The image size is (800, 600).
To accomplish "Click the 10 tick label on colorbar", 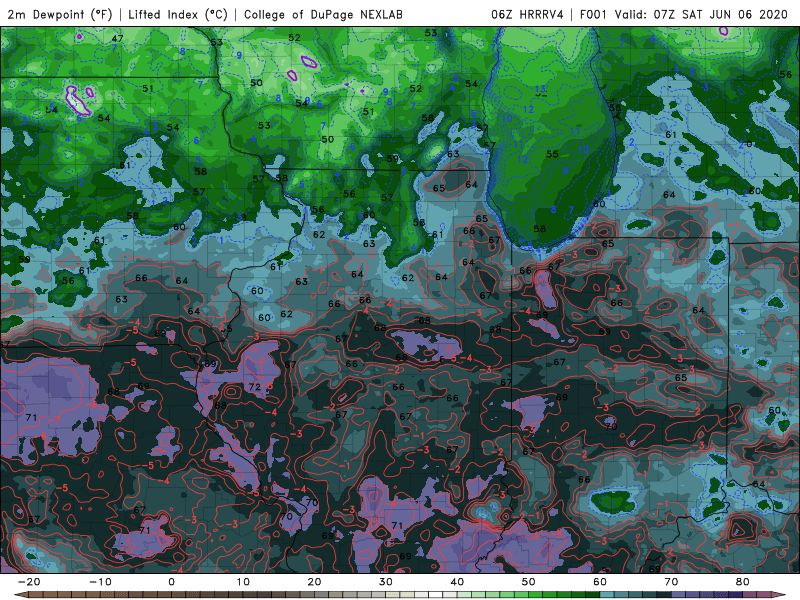I will pos(243,582).
